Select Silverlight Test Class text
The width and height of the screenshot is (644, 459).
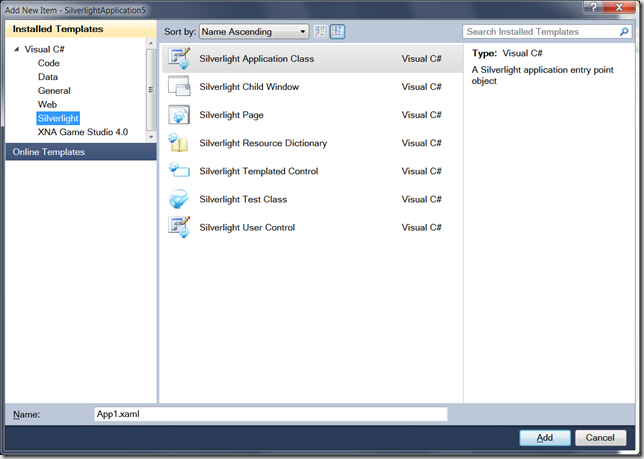click(x=243, y=199)
